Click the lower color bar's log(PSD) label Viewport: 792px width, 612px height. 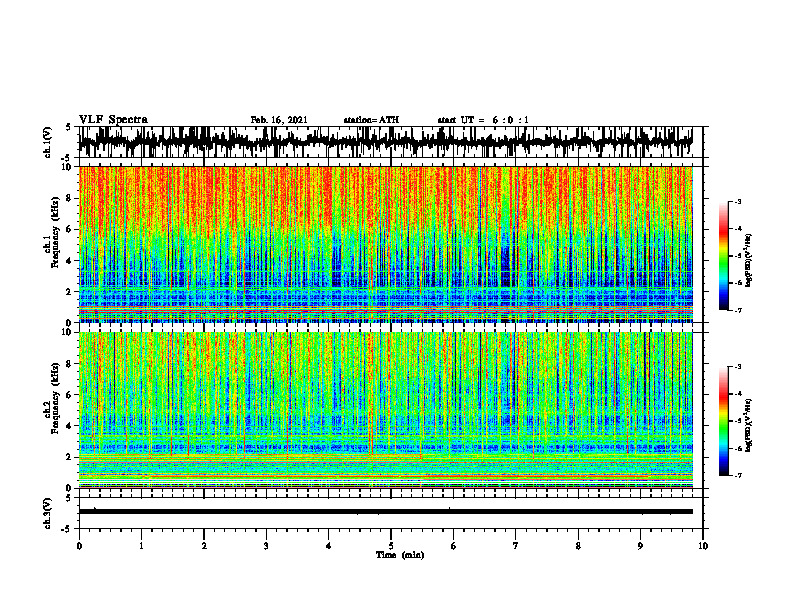point(749,424)
